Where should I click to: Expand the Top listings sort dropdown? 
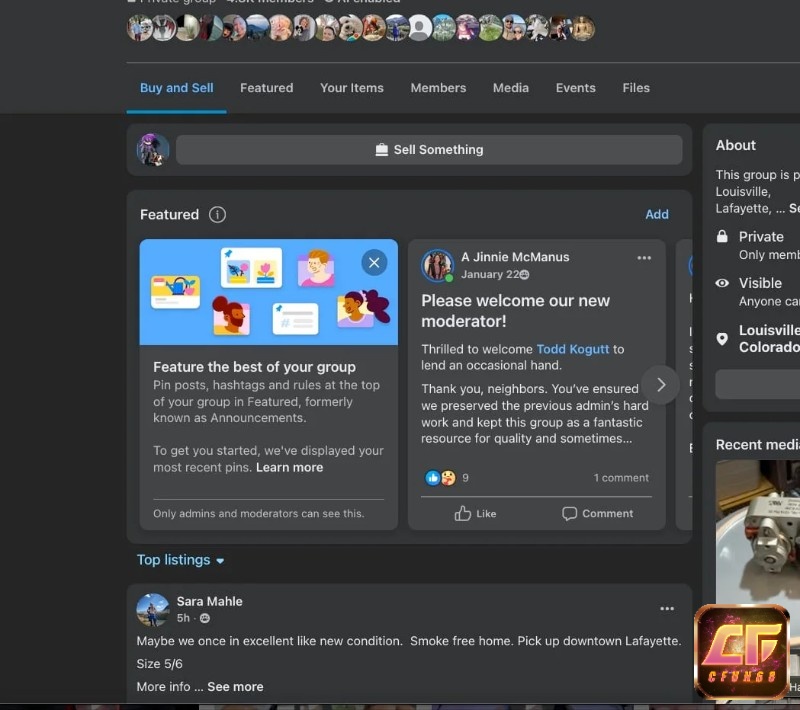[180, 560]
